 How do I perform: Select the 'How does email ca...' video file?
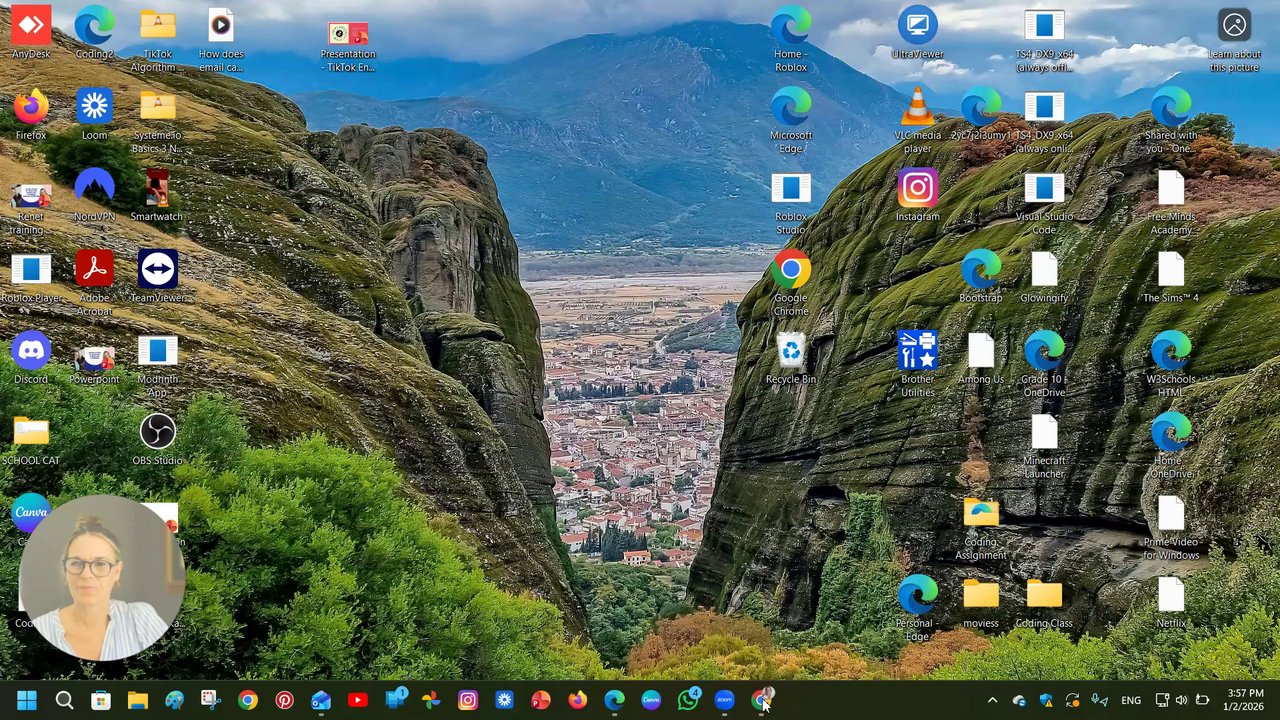point(221,40)
